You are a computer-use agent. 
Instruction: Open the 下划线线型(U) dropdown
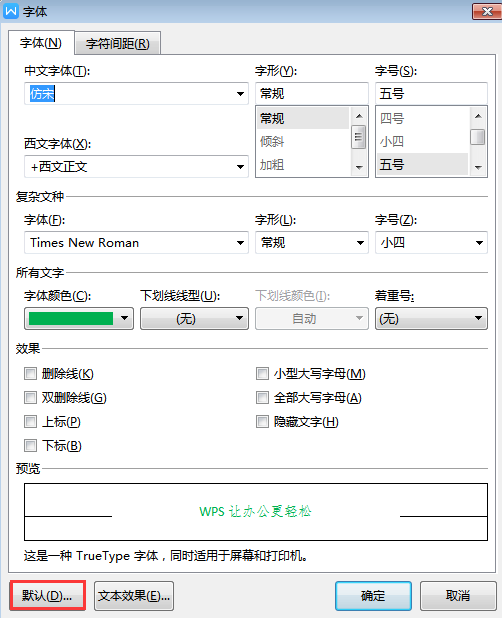point(194,318)
